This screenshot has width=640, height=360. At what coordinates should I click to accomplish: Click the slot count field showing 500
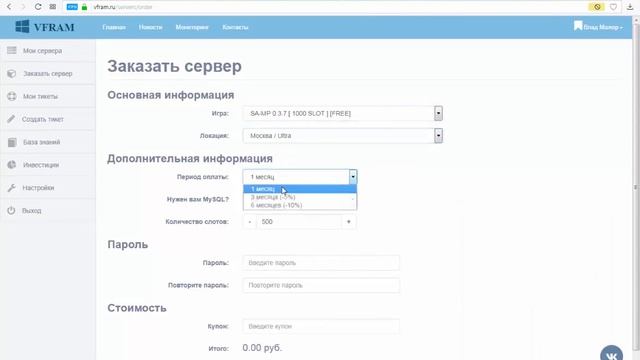tap(299, 222)
